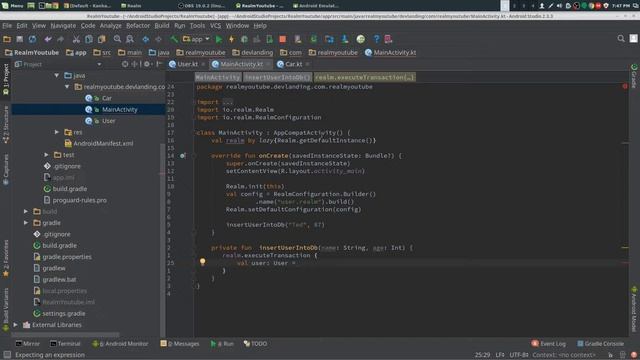Open the File menu
Image resolution: width=640 pixels, height=360 pixels.
pyautogui.click(x=7, y=26)
